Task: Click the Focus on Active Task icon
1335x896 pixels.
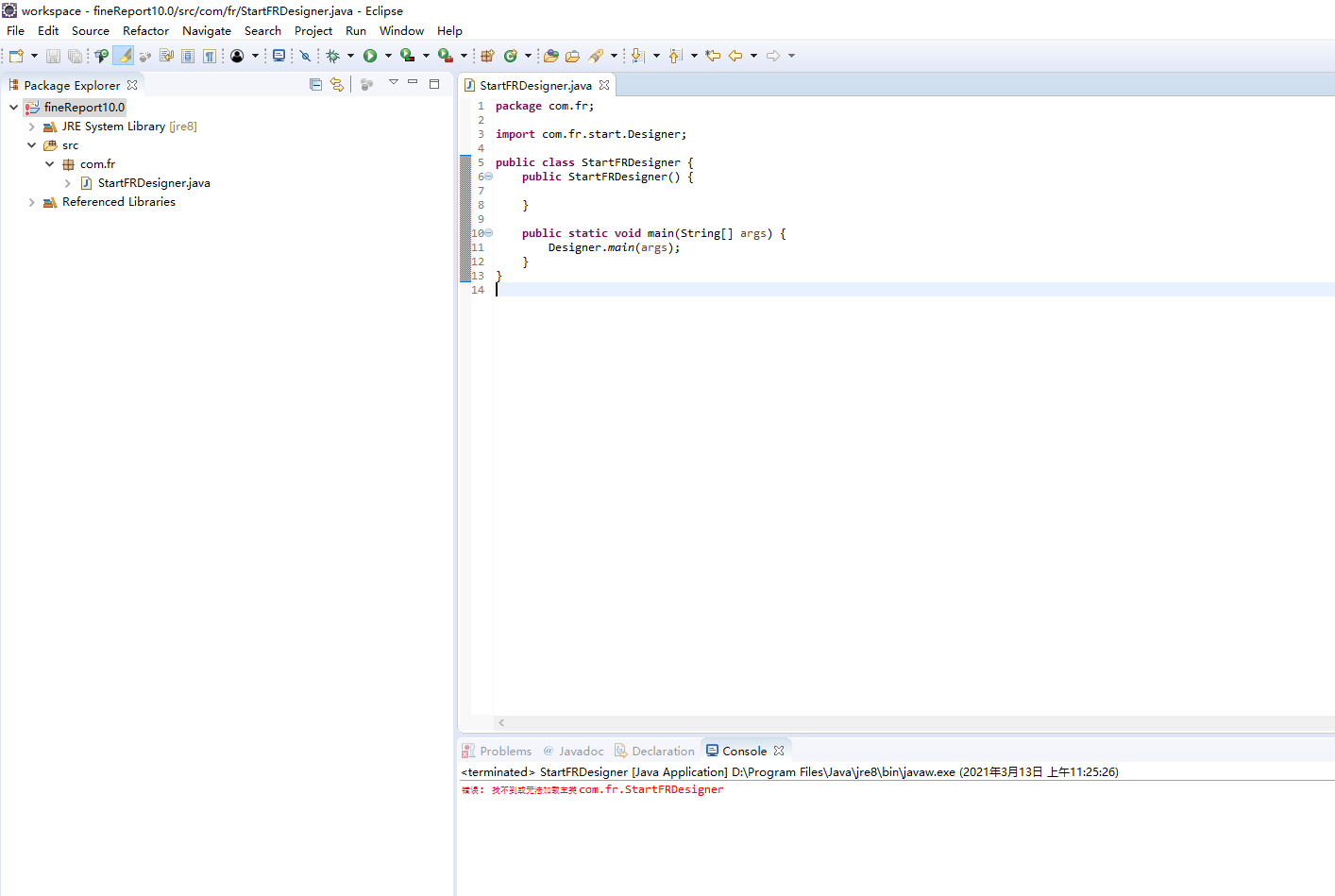Action: click(367, 85)
